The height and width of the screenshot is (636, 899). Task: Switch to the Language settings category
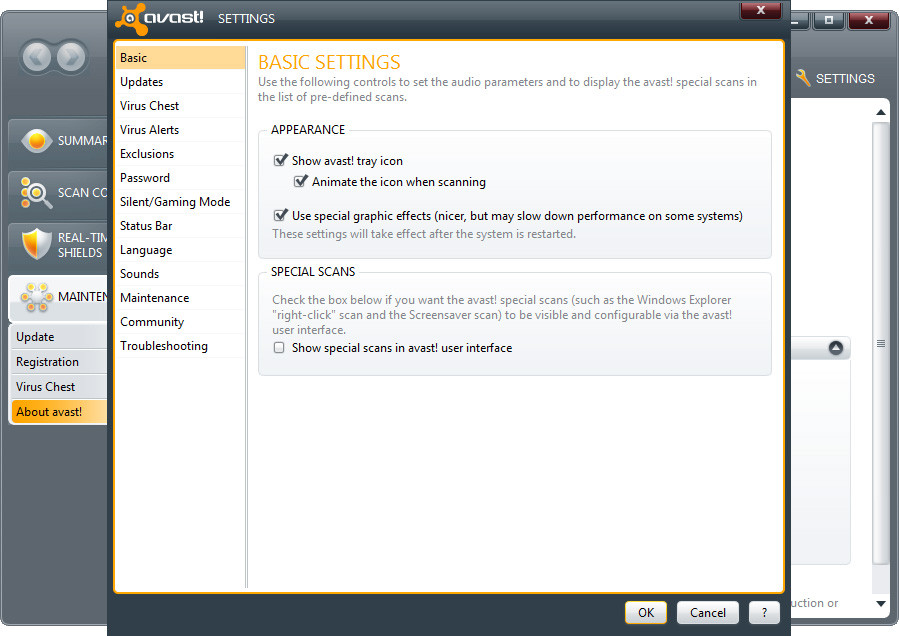[180, 250]
